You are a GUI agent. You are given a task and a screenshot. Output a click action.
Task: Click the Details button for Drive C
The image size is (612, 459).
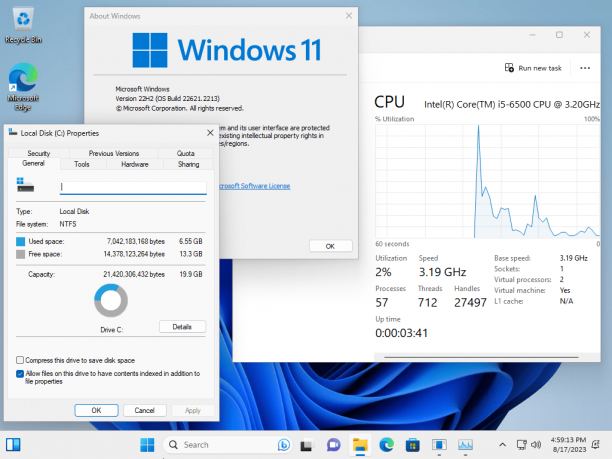182,327
